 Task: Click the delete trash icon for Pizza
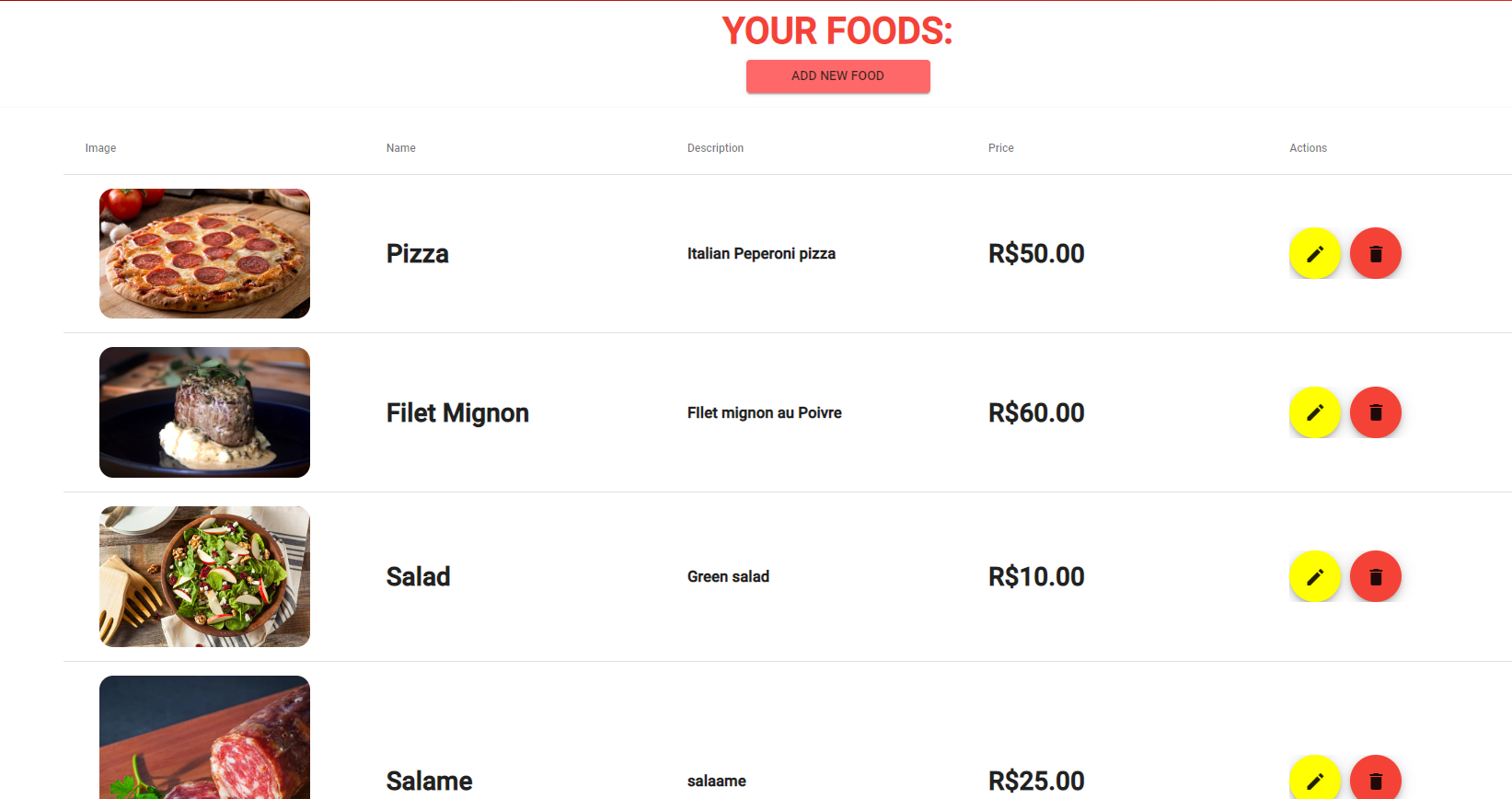(1376, 253)
